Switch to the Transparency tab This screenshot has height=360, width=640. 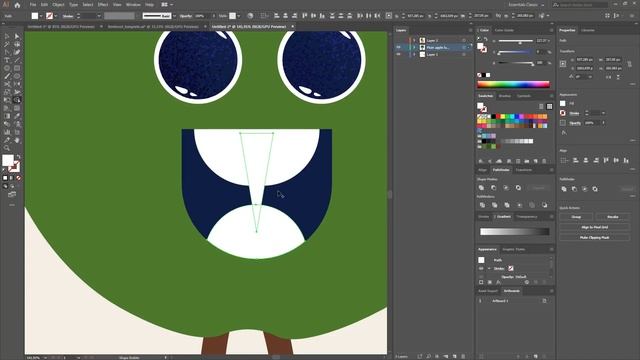coord(527,217)
